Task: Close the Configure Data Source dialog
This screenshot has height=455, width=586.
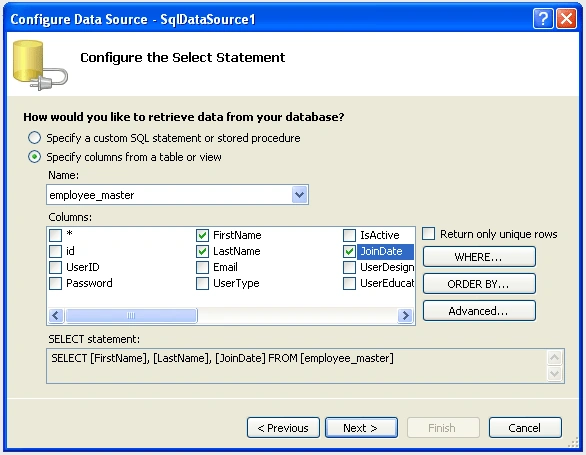Action: click(x=567, y=18)
